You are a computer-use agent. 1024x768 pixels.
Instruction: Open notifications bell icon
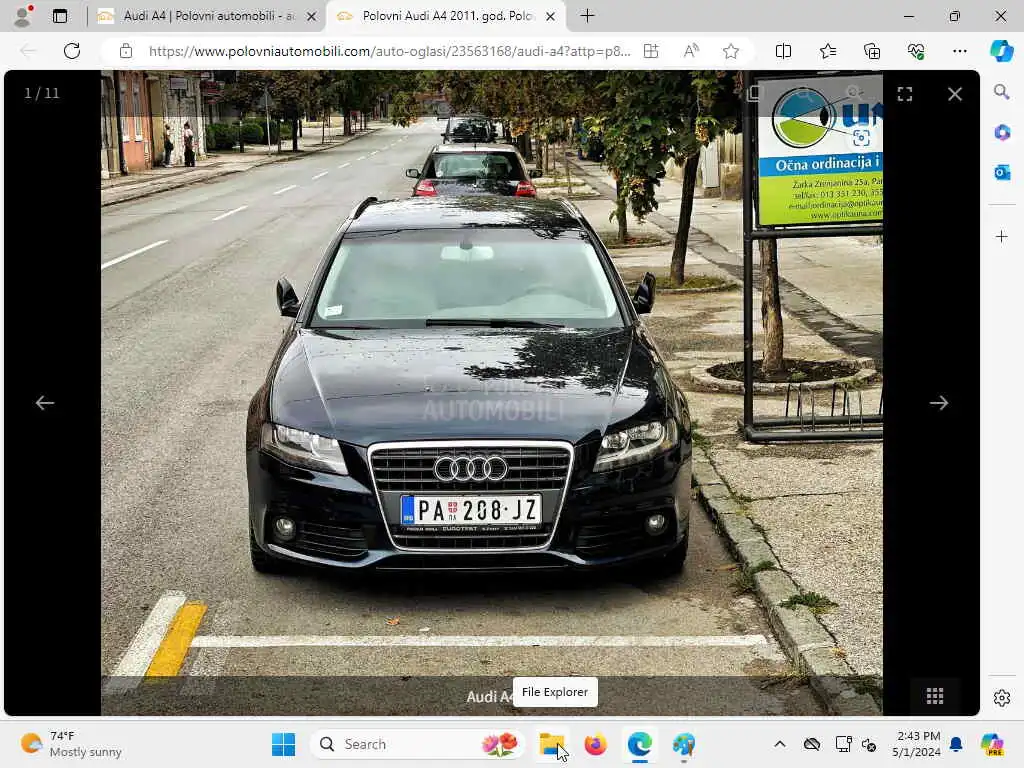pyautogui.click(x=956, y=744)
